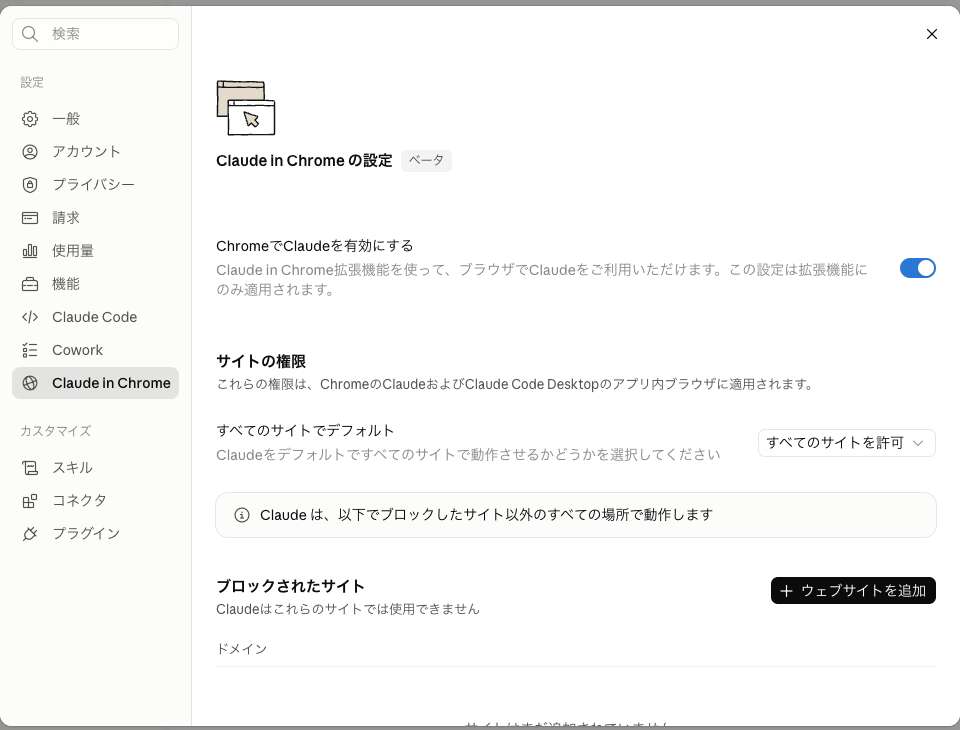Show the 使用量 section
Viewport: 960px width, 730px height.
pyautogui.click(x=96, y=251)
